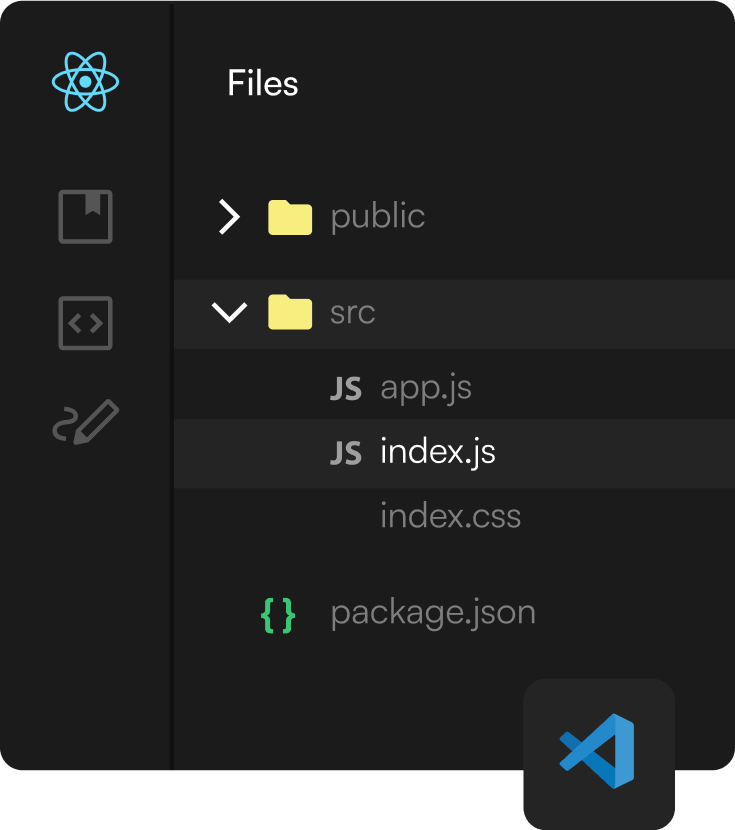Click the divider between sidebar and Files panel

(172, 400)
